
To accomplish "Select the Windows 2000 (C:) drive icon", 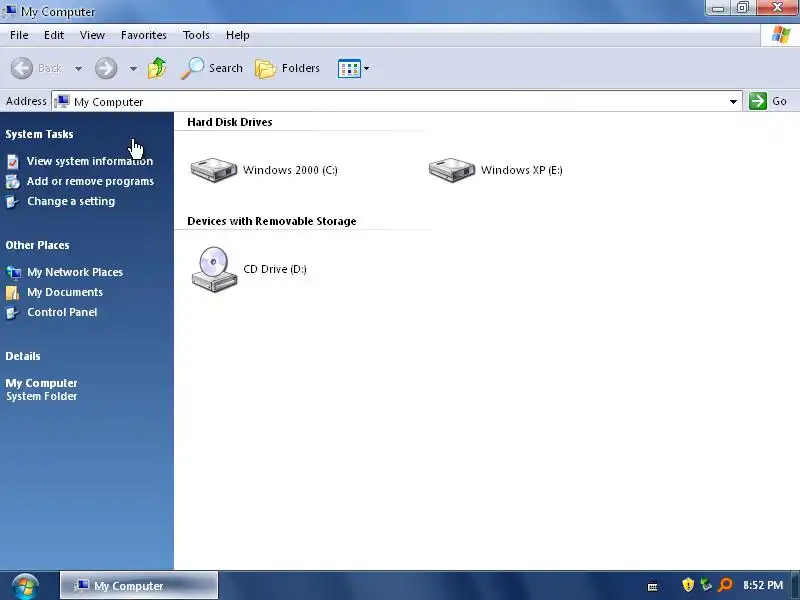I will pyautogui.click(x=214, y=169).
